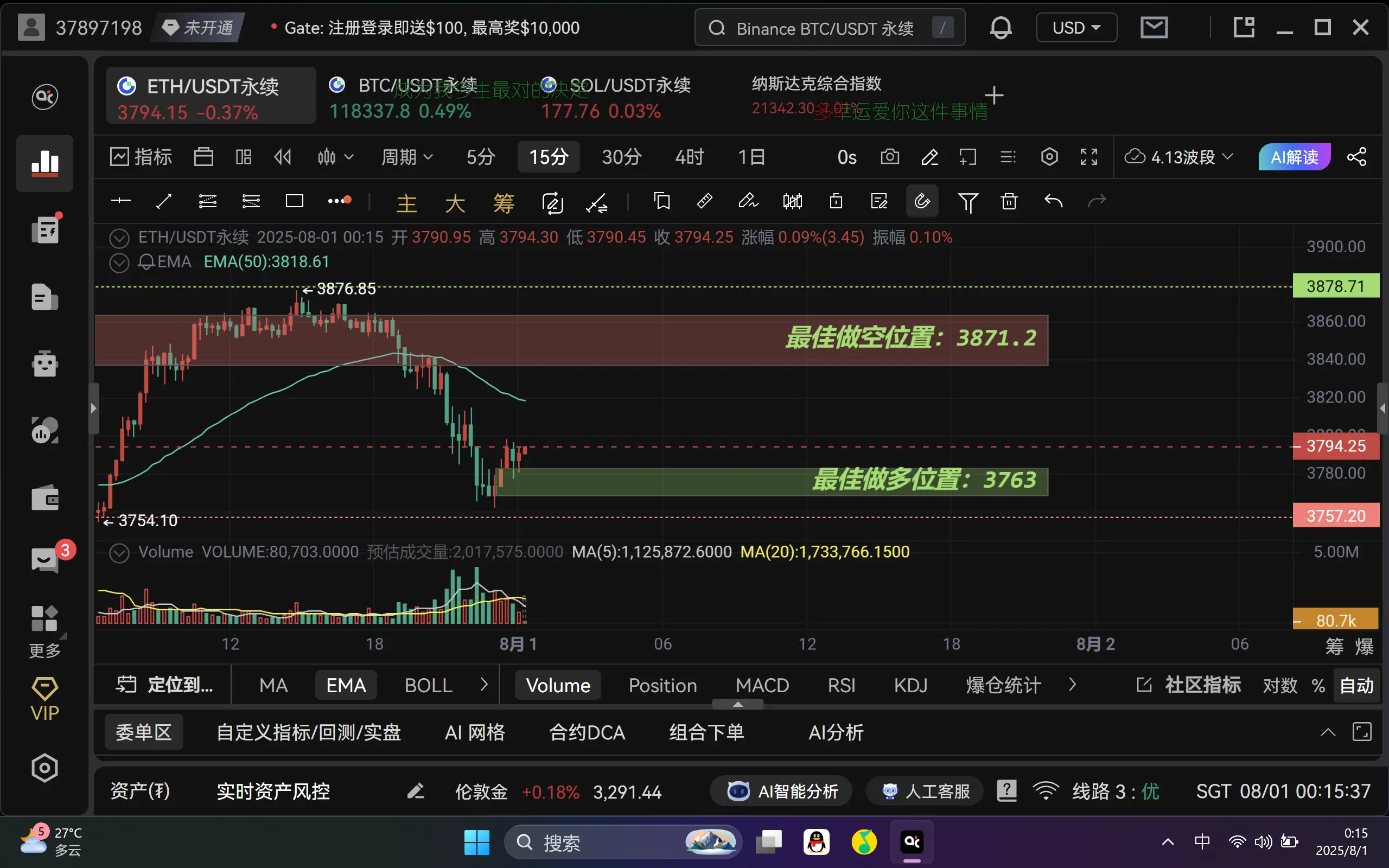This screenshot has height=868, width=1389.
Task: Select the 4时 timeframe
Action: (x=689, y=157)
